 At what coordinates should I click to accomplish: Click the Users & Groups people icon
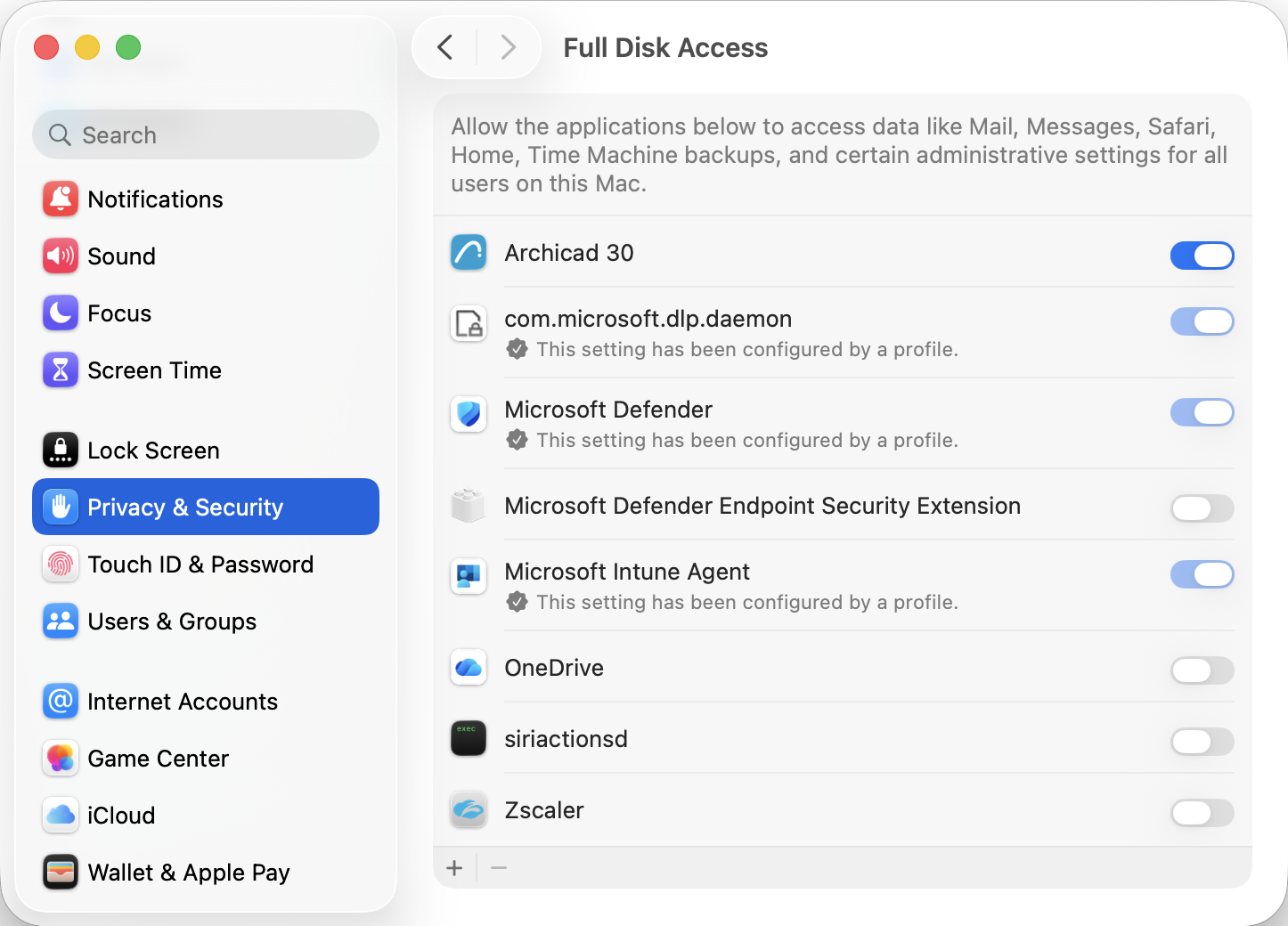click(x=61, y=621)
